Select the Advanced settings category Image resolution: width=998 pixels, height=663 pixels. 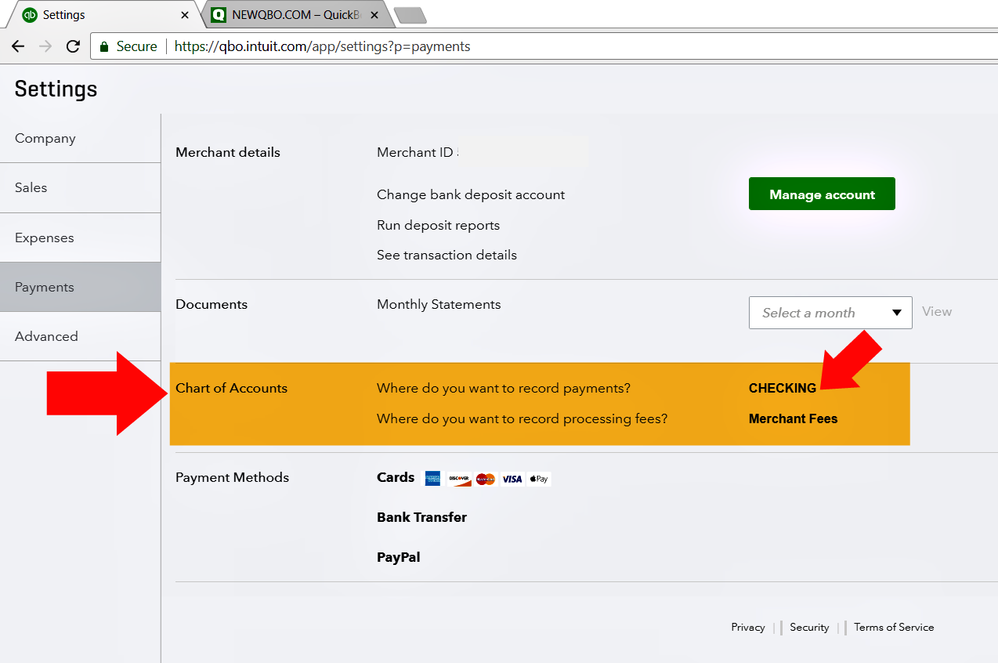coord(47,336)
